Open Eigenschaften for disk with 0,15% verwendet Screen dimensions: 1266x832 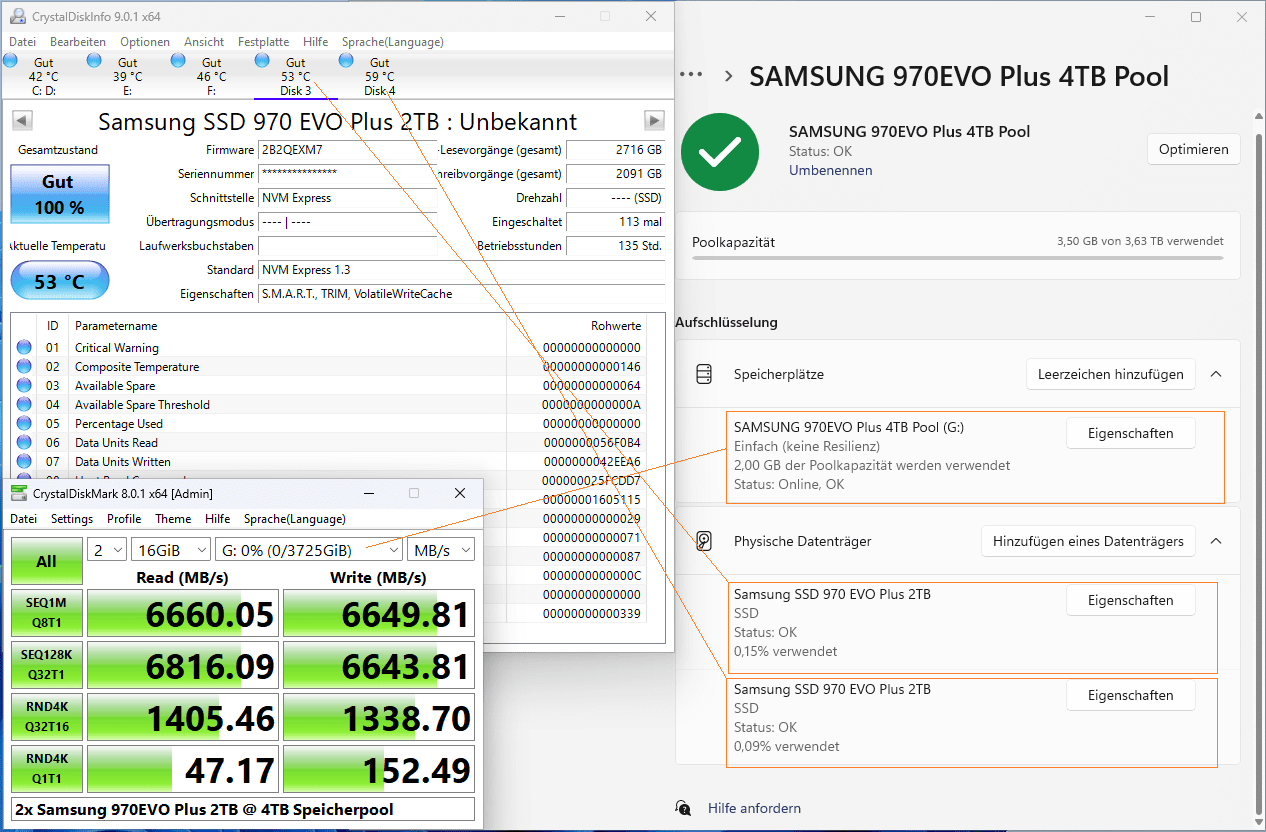(x=1131, y=600)
